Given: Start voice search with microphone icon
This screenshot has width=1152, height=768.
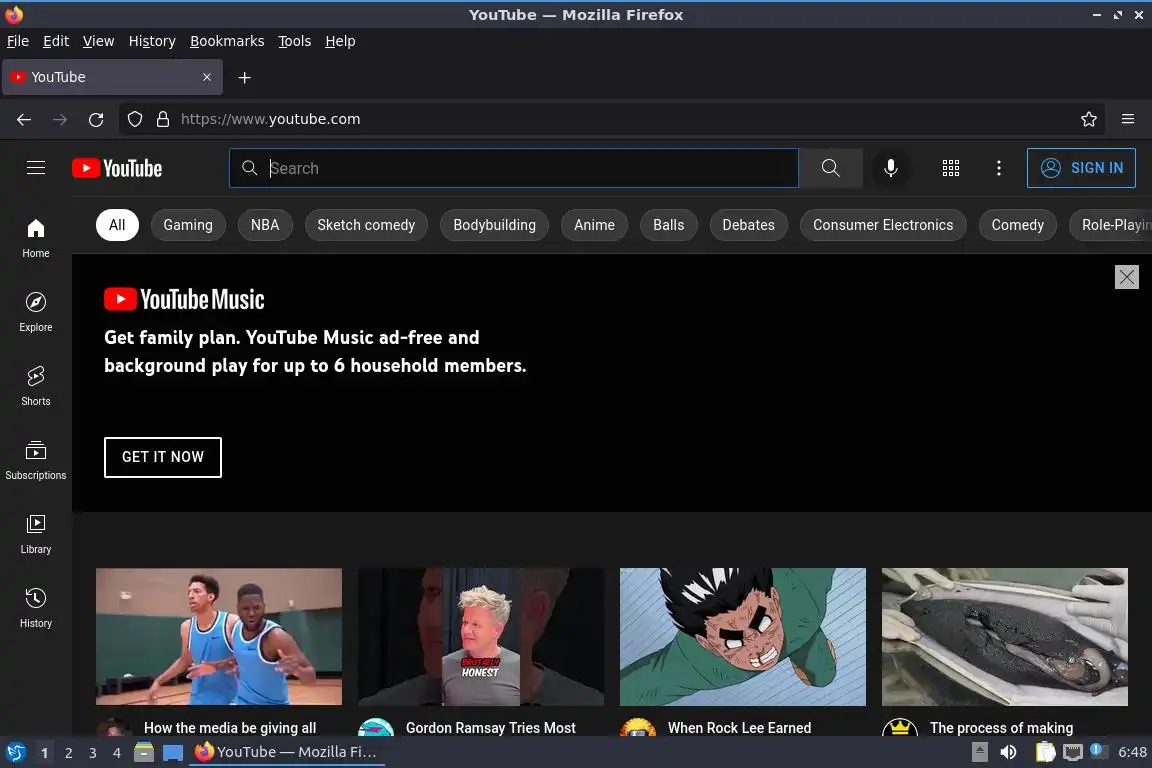Looking at the screenshot, I should click(890, 168).
